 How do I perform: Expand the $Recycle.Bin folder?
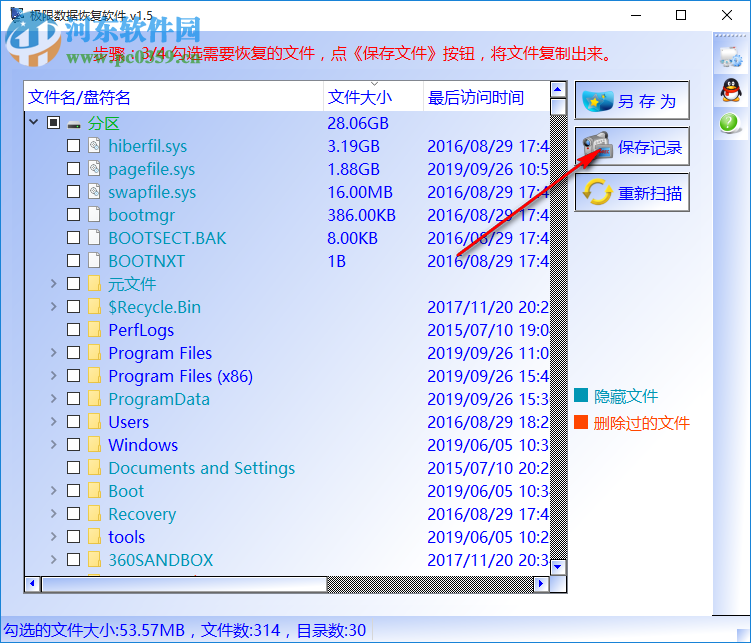[54, 306]
